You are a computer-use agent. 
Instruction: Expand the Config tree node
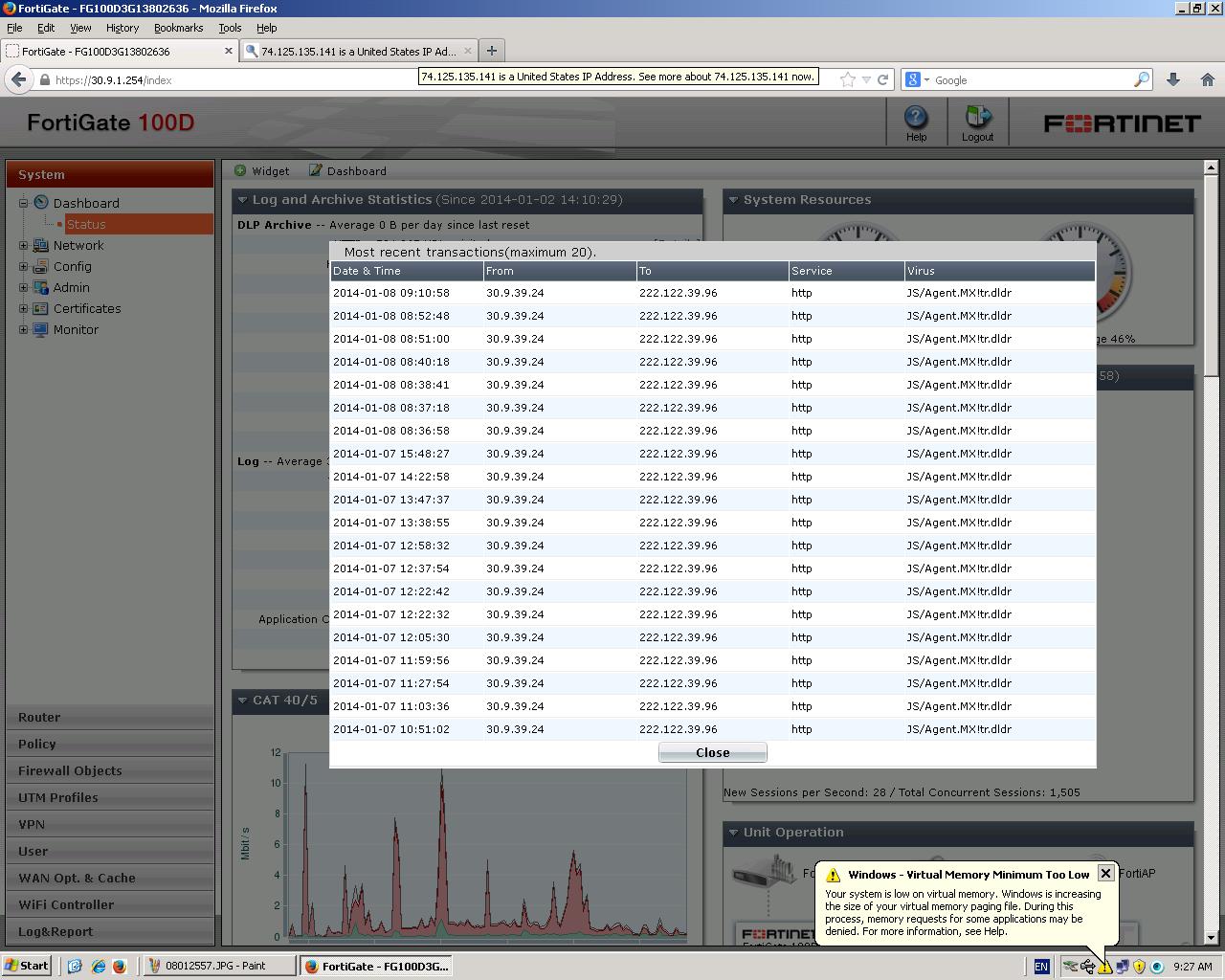tap(24, 266)
